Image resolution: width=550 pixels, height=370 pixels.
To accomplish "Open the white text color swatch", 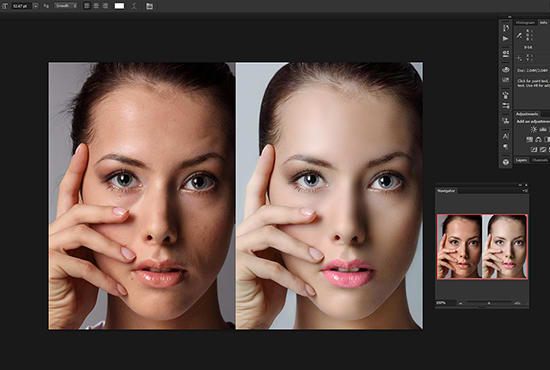I will coord(119,6).
